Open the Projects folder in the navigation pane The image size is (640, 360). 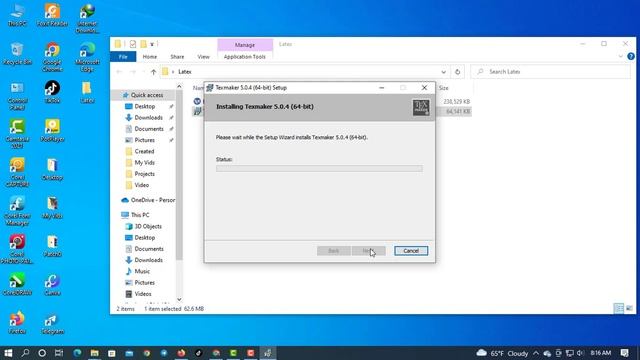(144, 174)
